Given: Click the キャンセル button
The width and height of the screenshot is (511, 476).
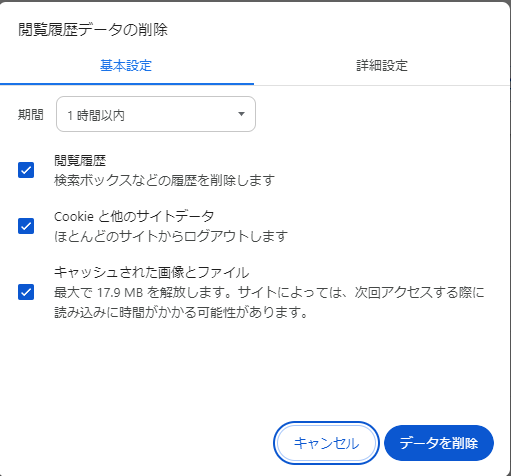Looking at the screenshot, I should [326, 443].
